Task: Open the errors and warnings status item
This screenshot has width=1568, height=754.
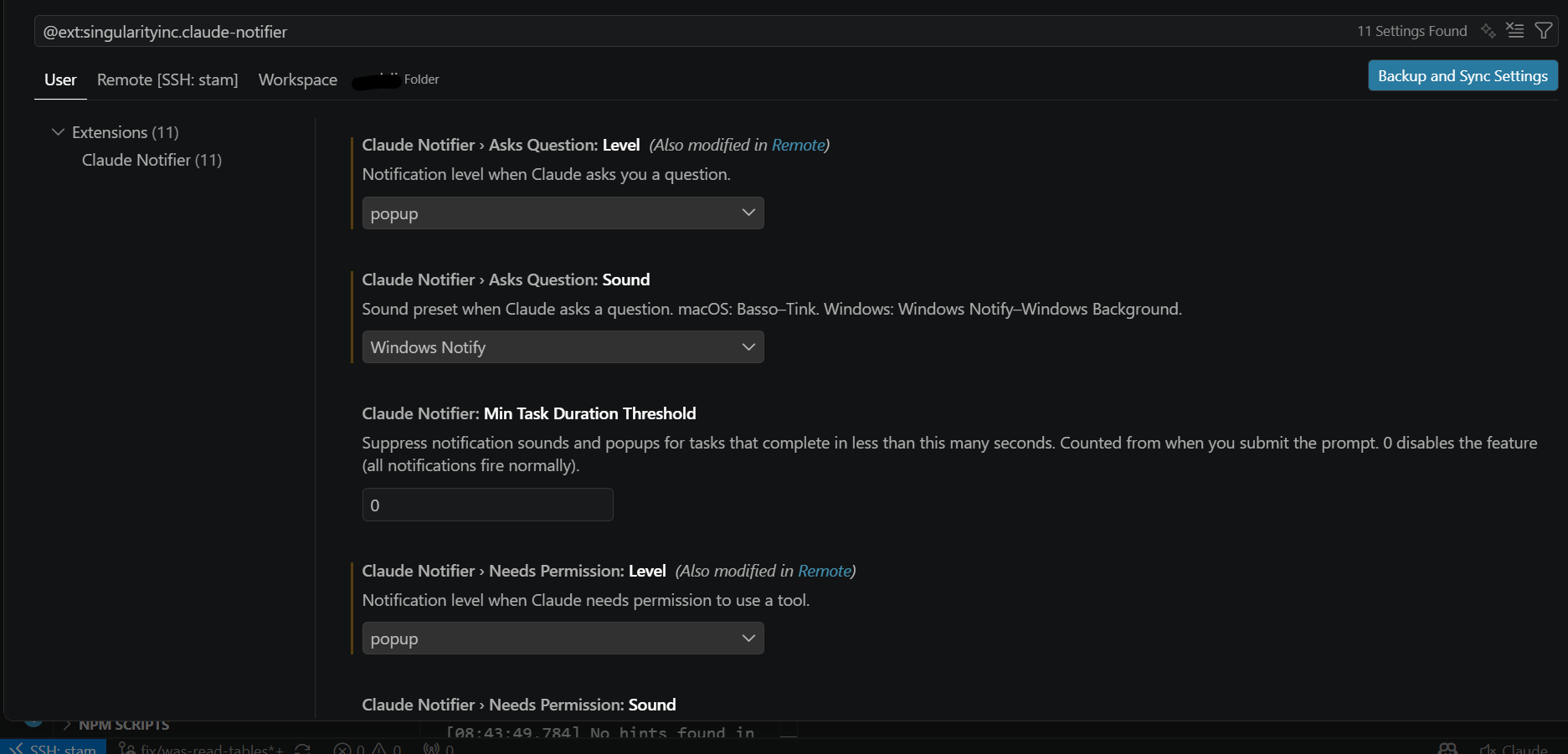Action: [368, 748]
